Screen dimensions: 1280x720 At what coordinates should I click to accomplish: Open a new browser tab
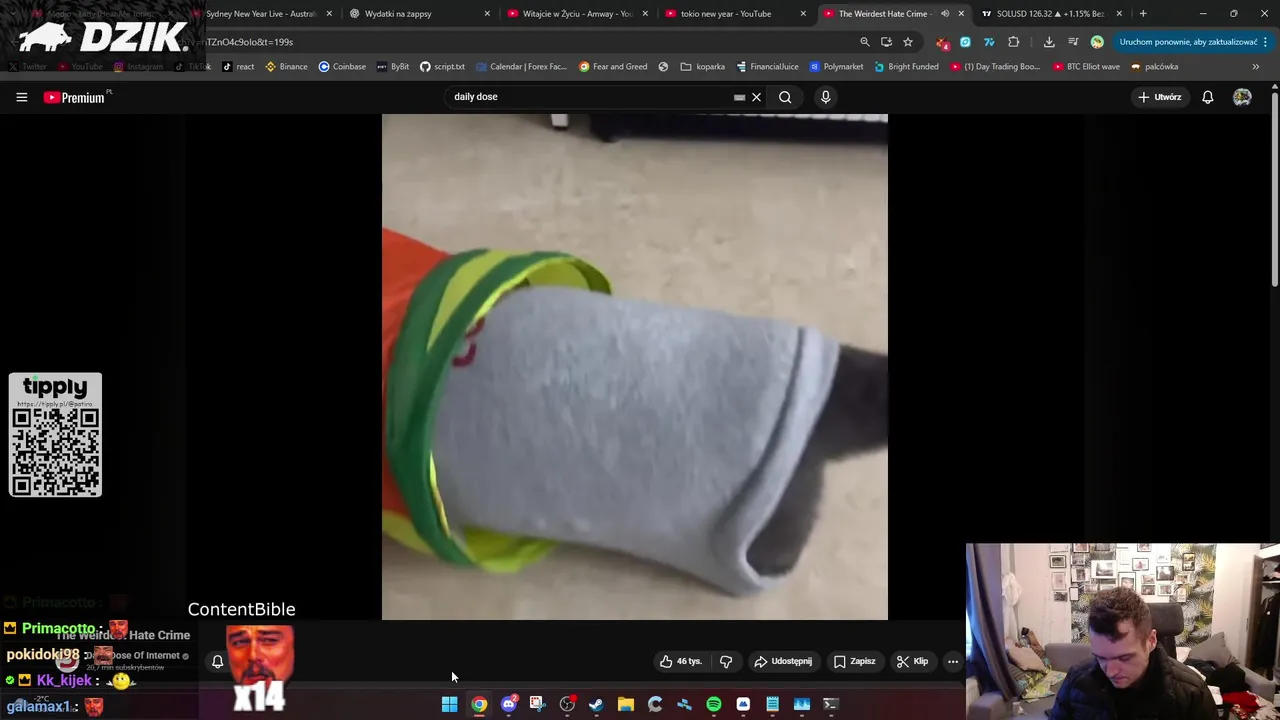pyautogui.click(x=1143, y=14)
